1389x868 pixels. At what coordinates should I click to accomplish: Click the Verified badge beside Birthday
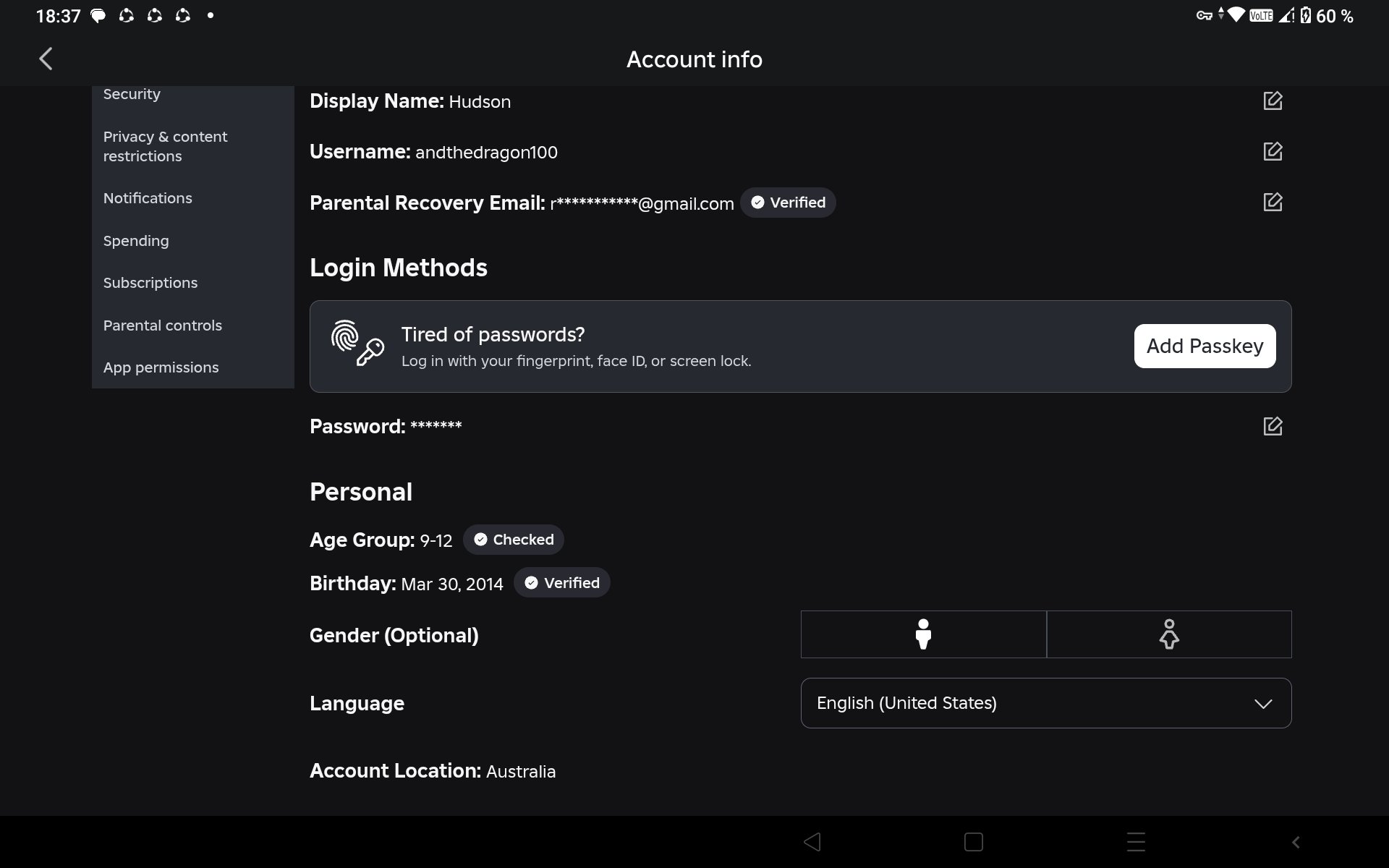pyautogui.click(x=562, y=582)
